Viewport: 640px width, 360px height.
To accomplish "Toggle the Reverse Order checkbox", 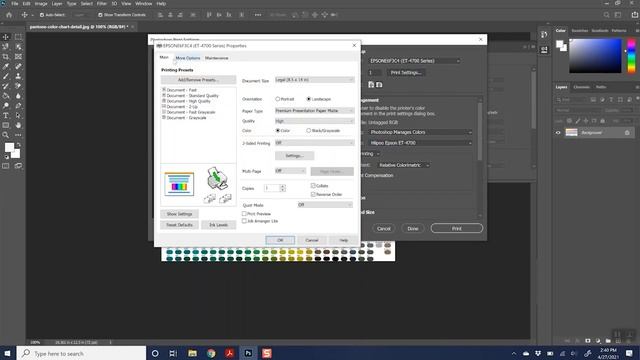I will coord(313,194).
